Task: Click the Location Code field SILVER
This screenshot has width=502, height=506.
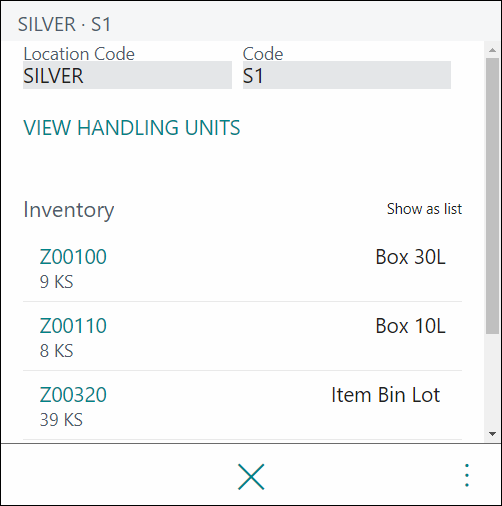Action: pos(127,75)
